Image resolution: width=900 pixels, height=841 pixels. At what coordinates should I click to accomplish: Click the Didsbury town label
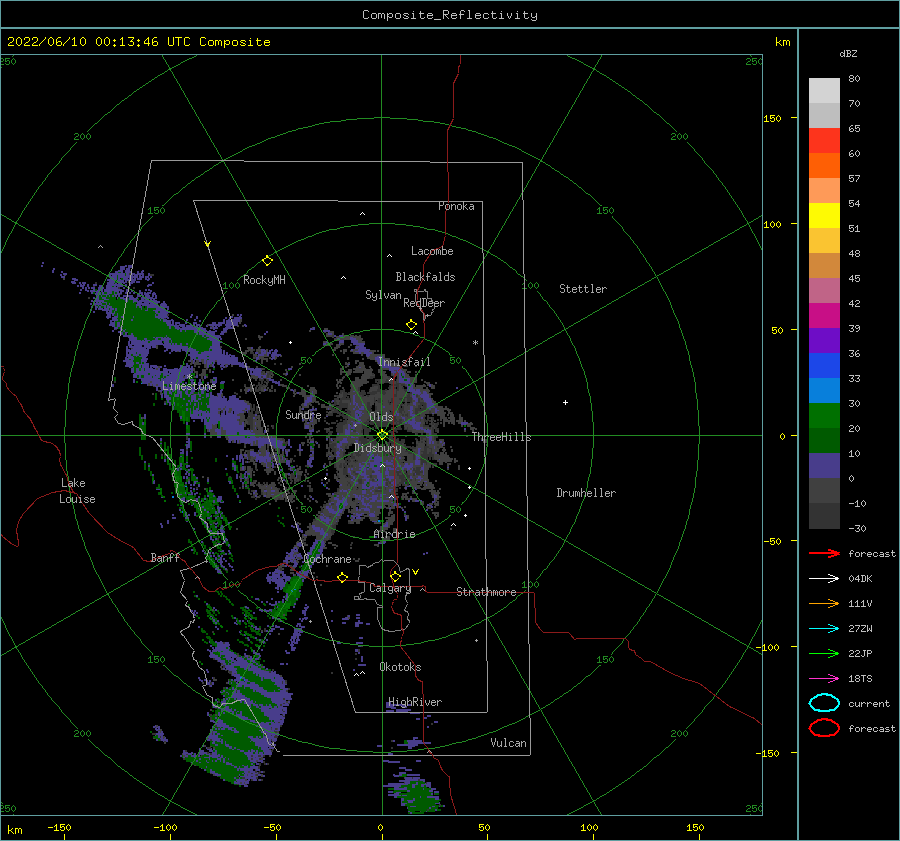[x=377, y=448]
